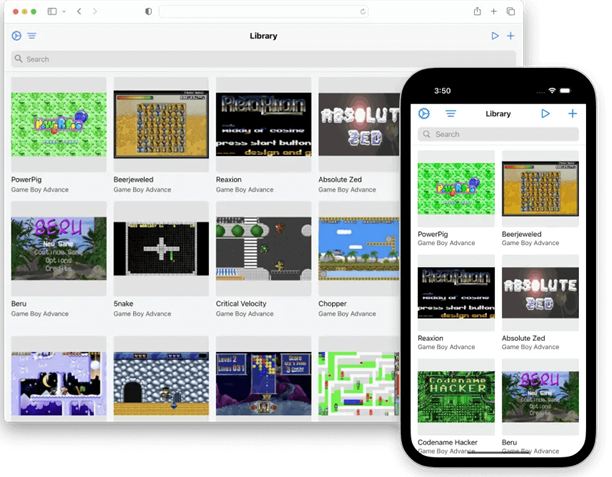Click the Beerjeweled title text in the desktop window
This screenshot has width=612, height=477.
(133, 180)
